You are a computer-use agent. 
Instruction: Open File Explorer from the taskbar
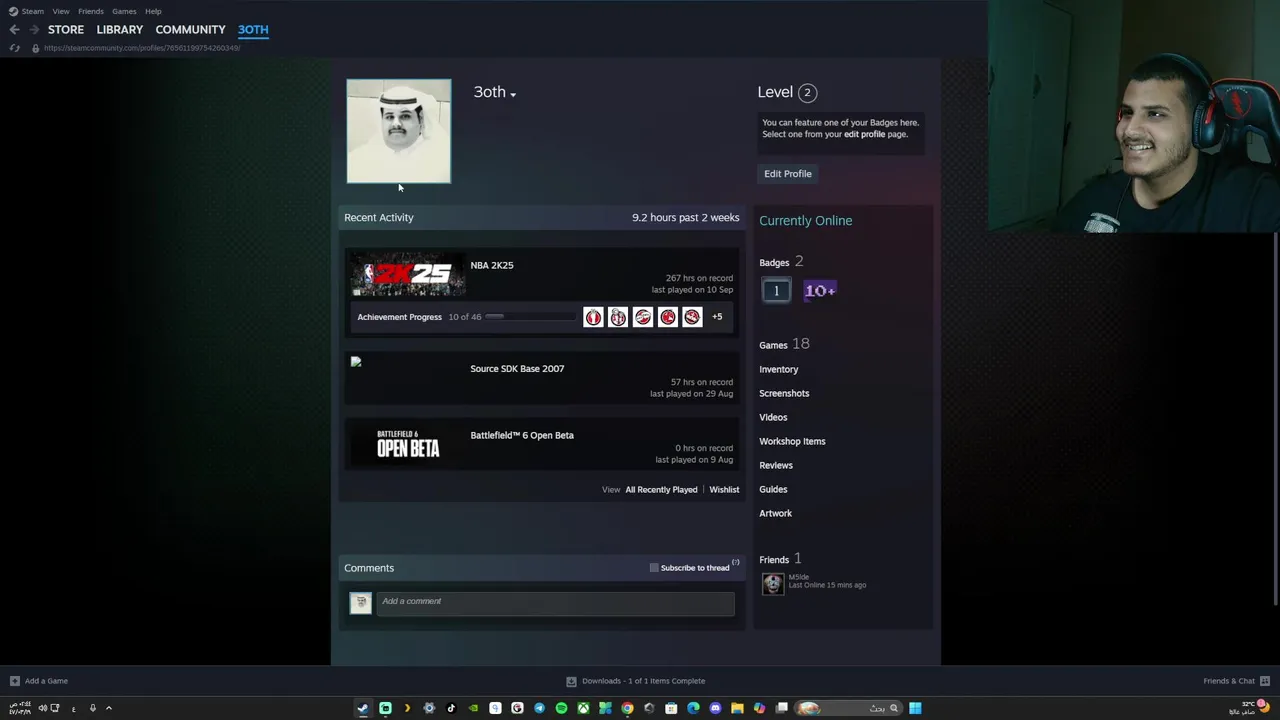[737, 708]
